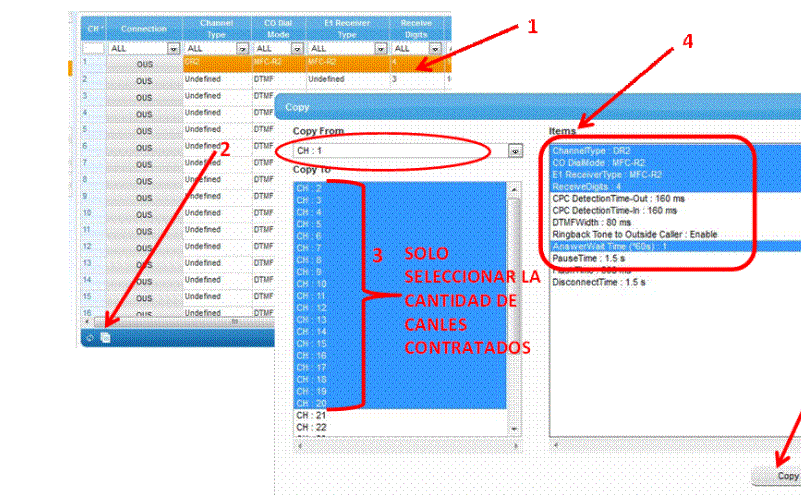
Task: Click the OUS button for channel 2
Action: (x=144, y=79)
